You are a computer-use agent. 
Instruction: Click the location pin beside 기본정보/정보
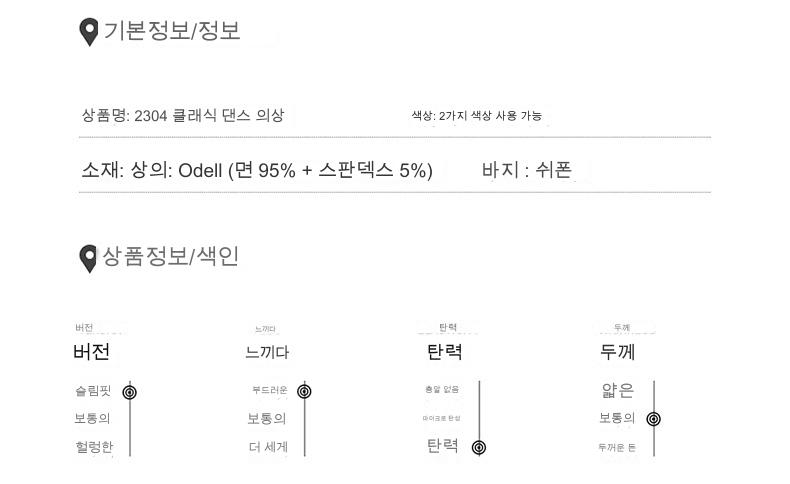pos(89,32)
